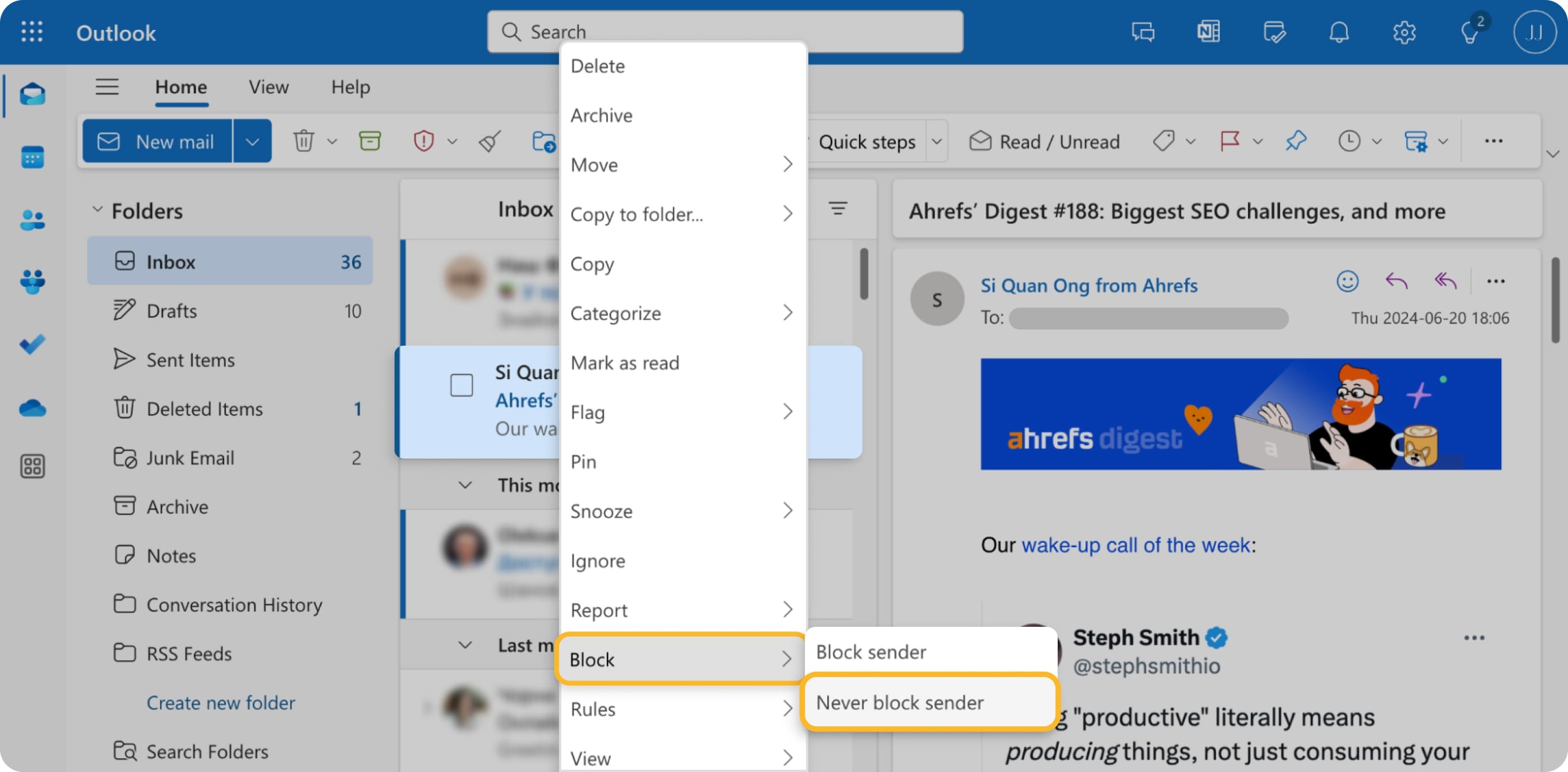
Task: Expand the New mail dropdown arrow
Action: pos(252,141)
